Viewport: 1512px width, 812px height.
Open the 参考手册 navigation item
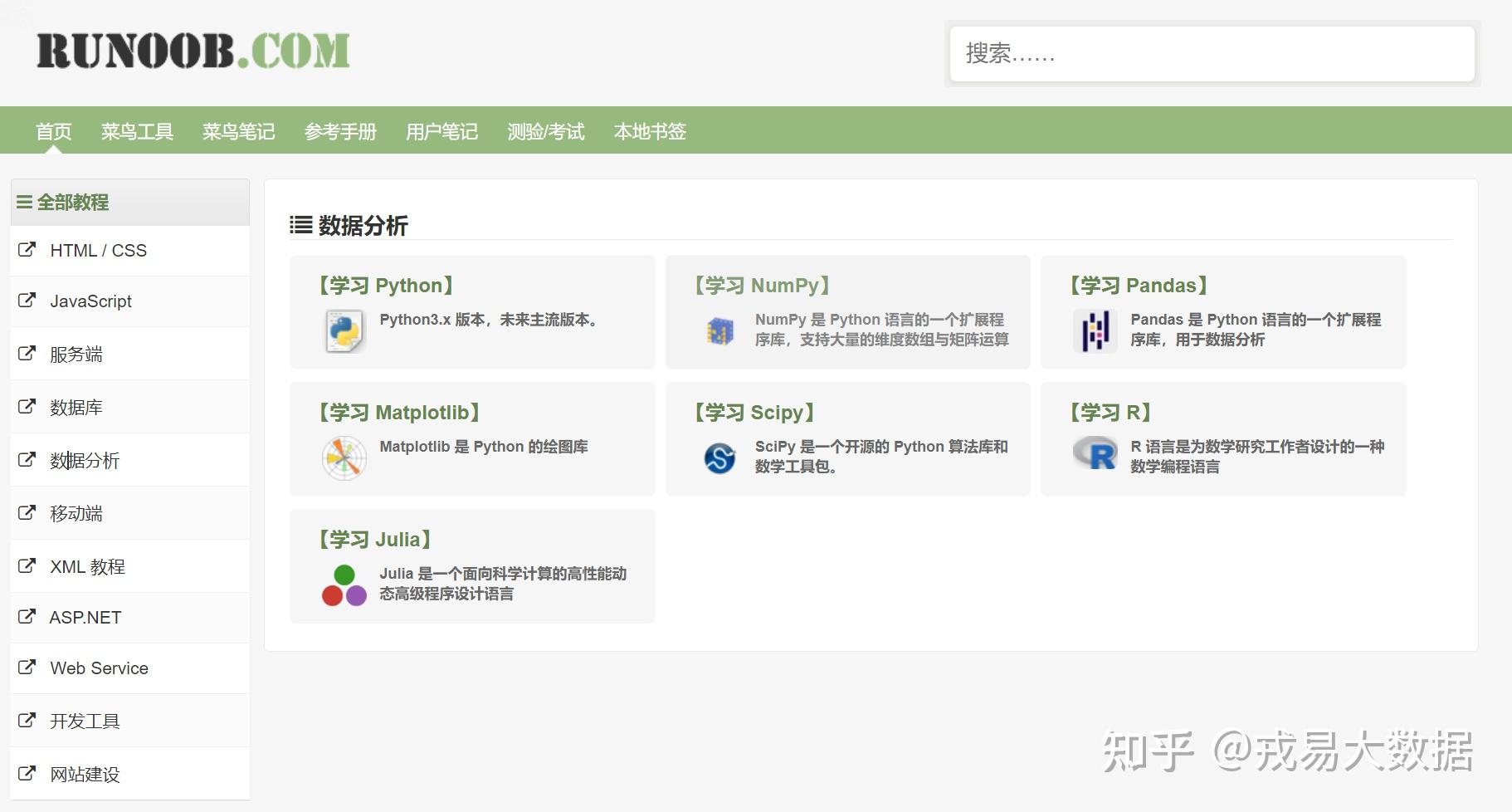tap(340, 131)
